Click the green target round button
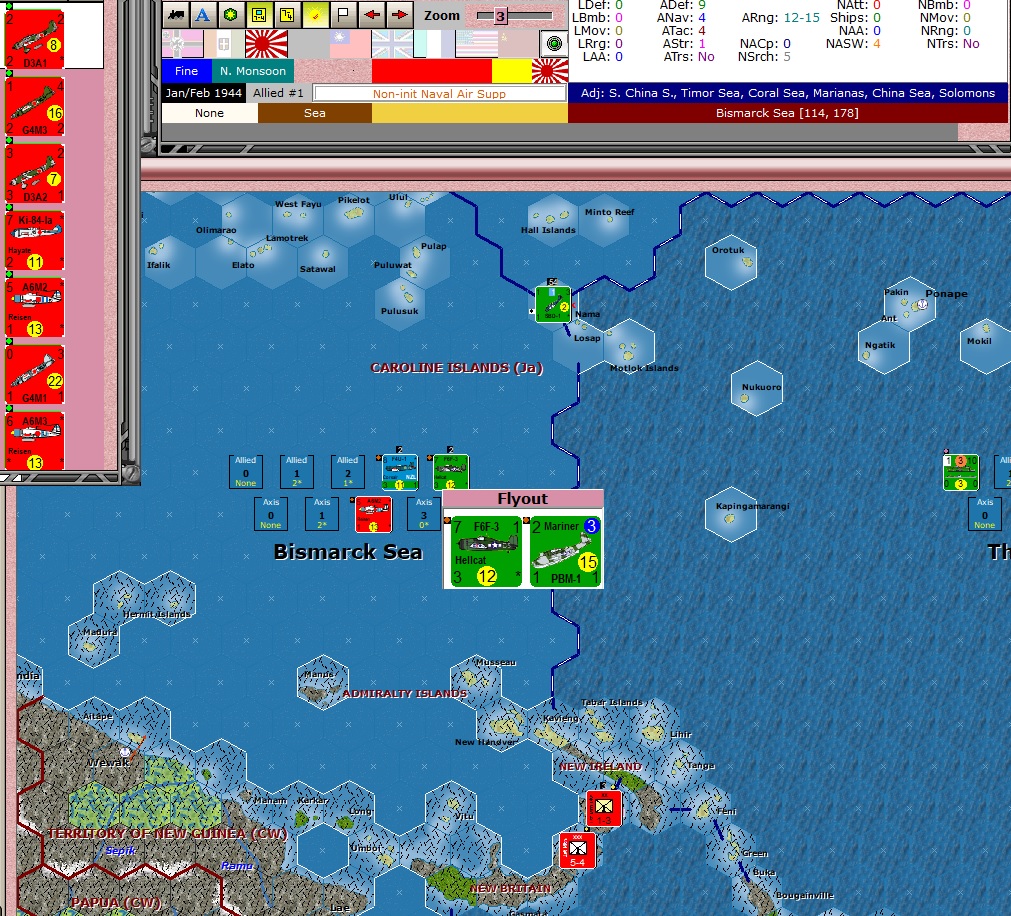 tap(554, 44)
